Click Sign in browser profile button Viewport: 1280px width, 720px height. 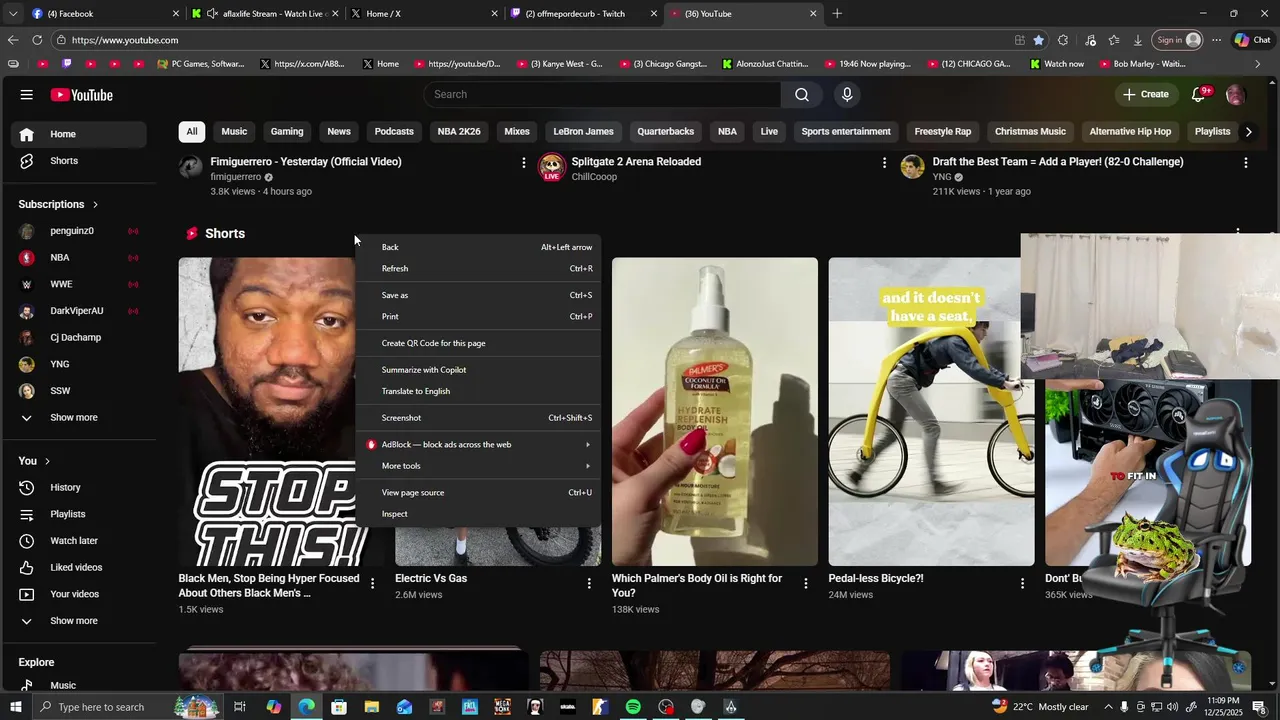pos(1177,40)
